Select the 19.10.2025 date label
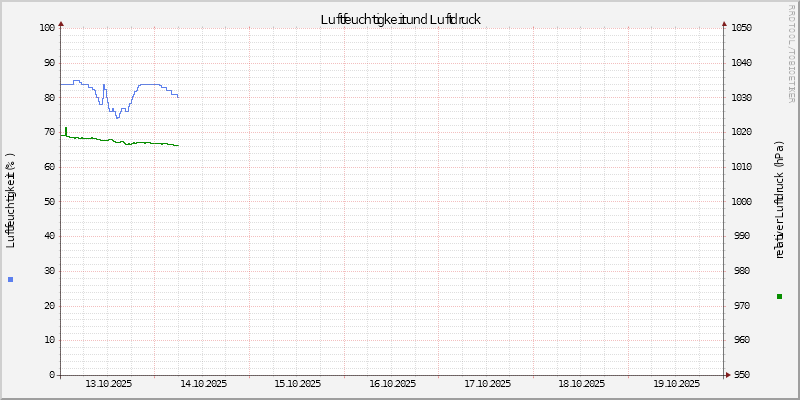The width and height of the screenshot is (800, 400). click(x=676, y=384)
